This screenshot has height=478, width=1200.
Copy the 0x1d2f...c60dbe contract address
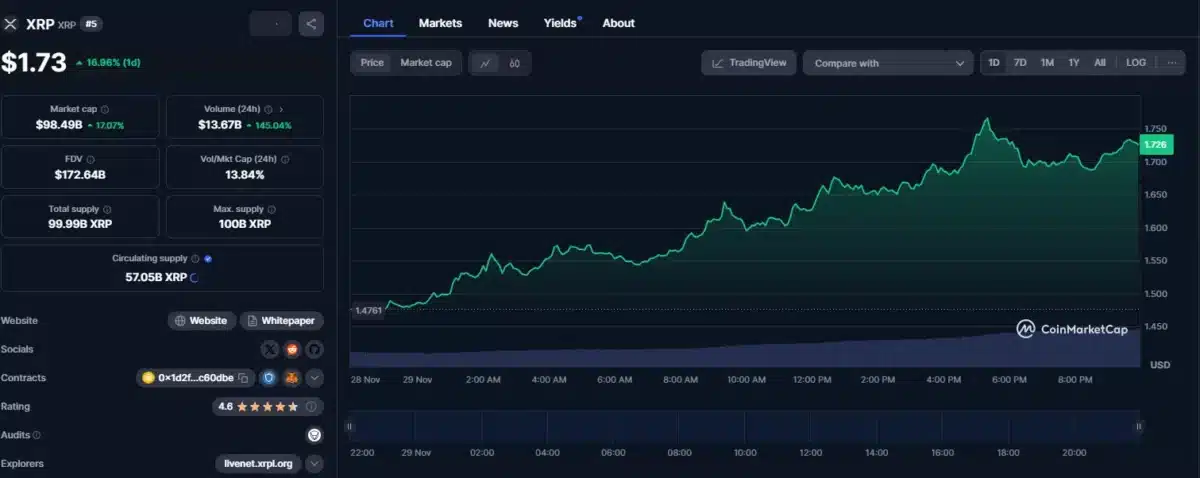(243, 378)
